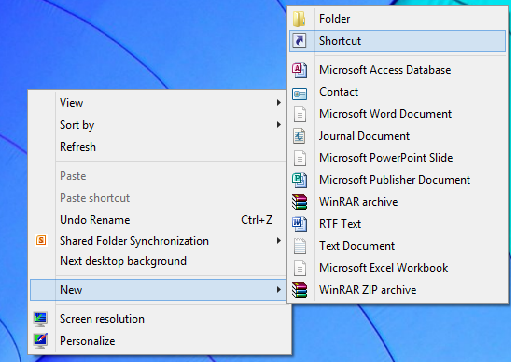The width and height of the screenshot is (511, 362).
Task: Click the Microsoft Publisher Document icon
Action: pyautogui.click(x=299, y=180)
